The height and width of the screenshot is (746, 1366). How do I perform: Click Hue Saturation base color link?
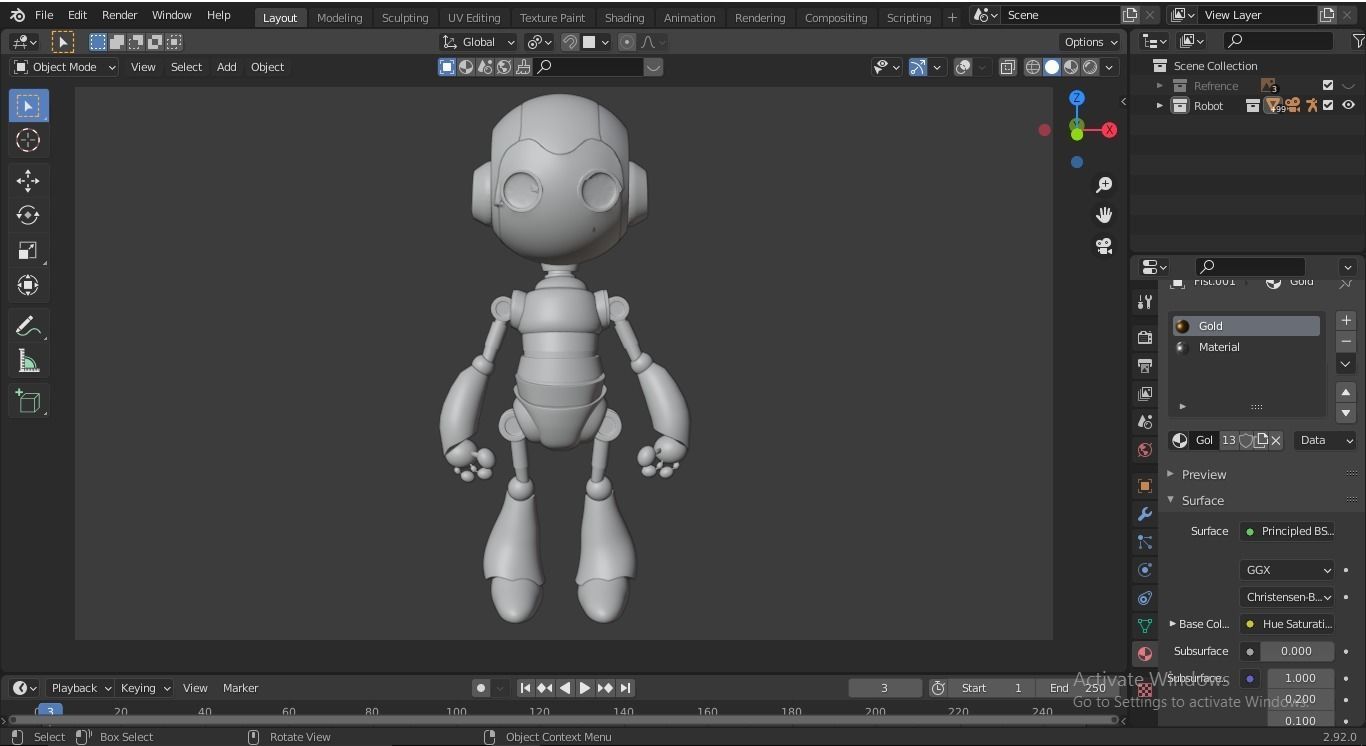click(1287, 624)
